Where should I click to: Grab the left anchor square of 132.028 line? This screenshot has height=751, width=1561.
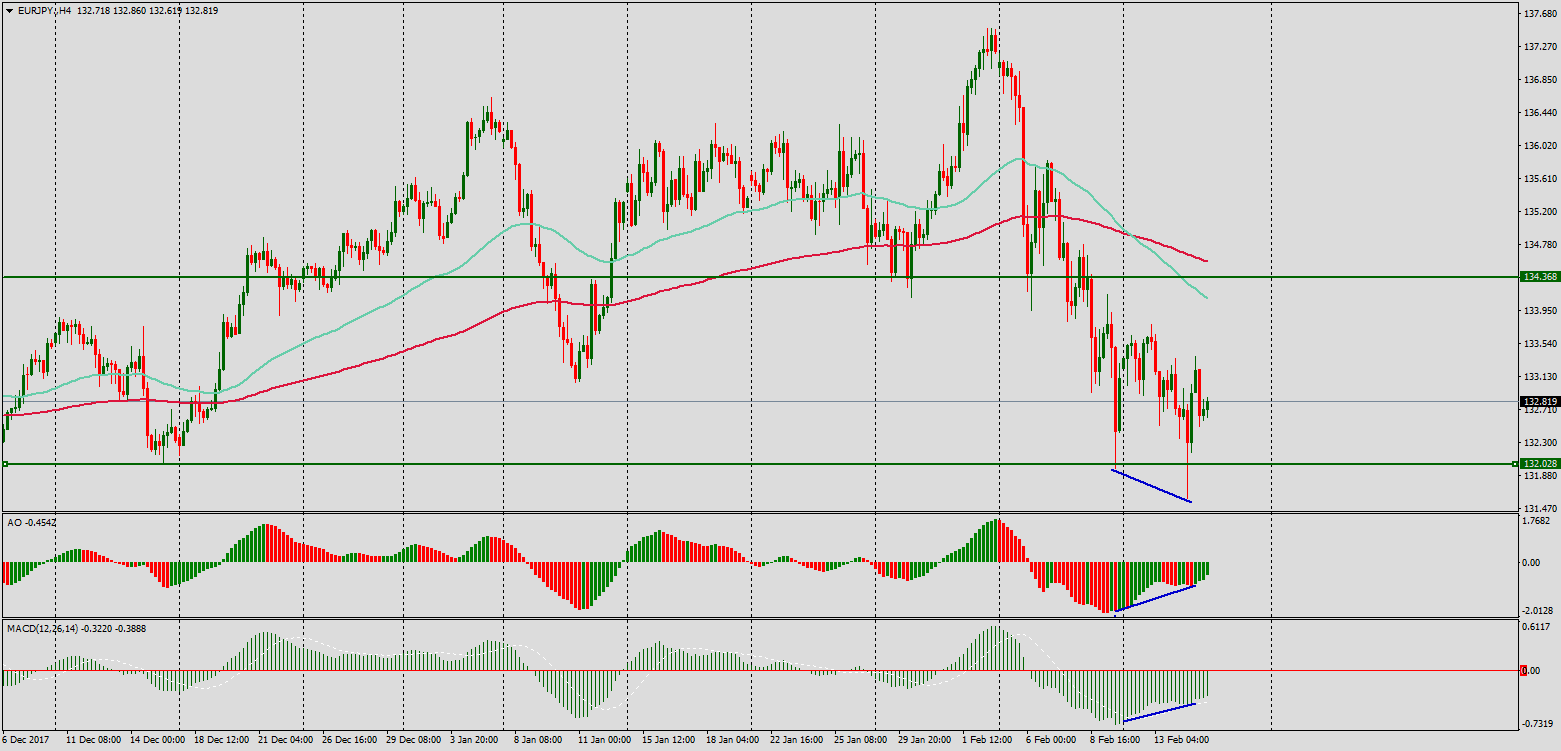coord(5,464)
